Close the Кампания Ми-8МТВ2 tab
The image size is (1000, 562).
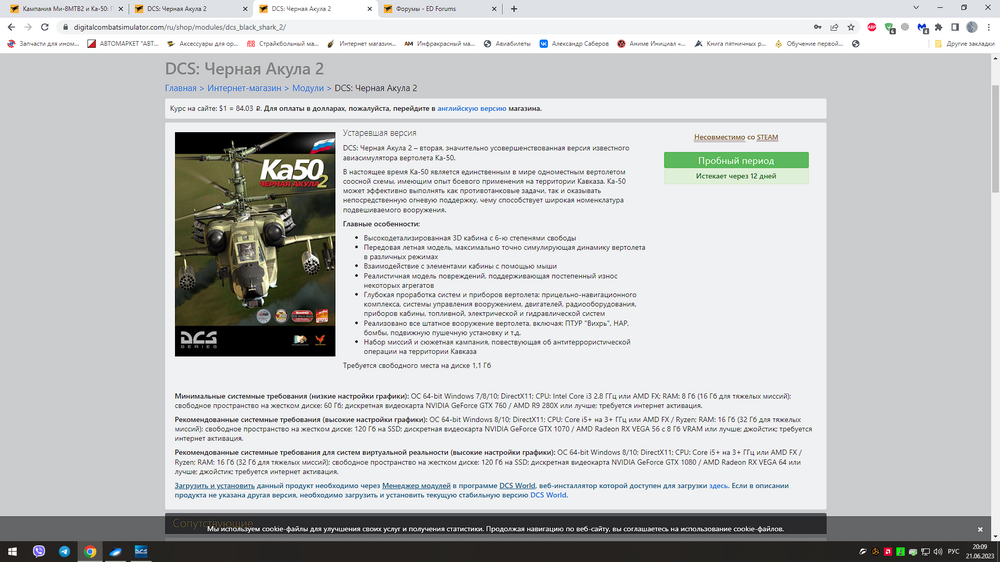point(121,9)
